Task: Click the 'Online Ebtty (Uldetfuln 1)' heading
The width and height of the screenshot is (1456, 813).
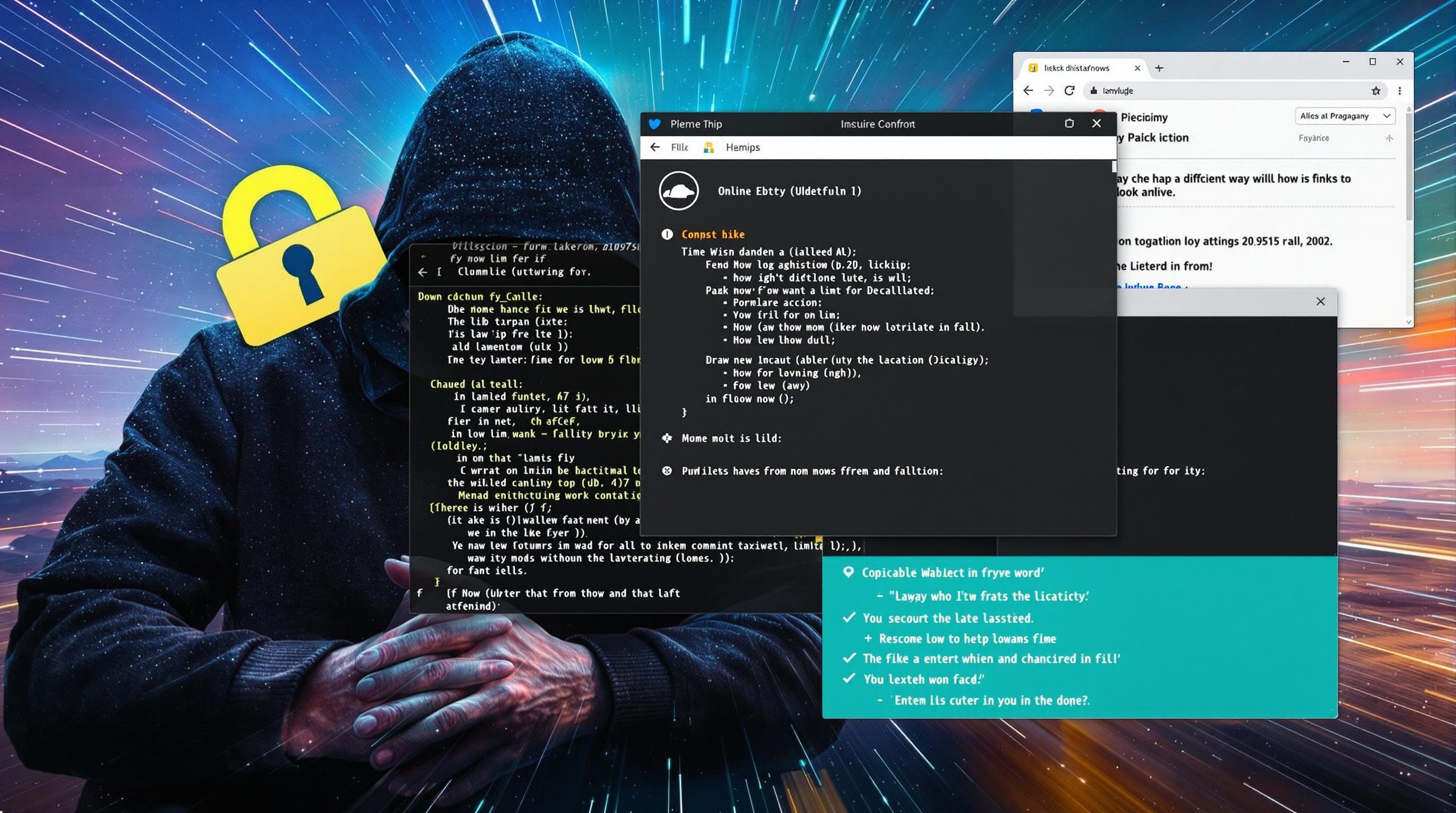Action: 789,191
